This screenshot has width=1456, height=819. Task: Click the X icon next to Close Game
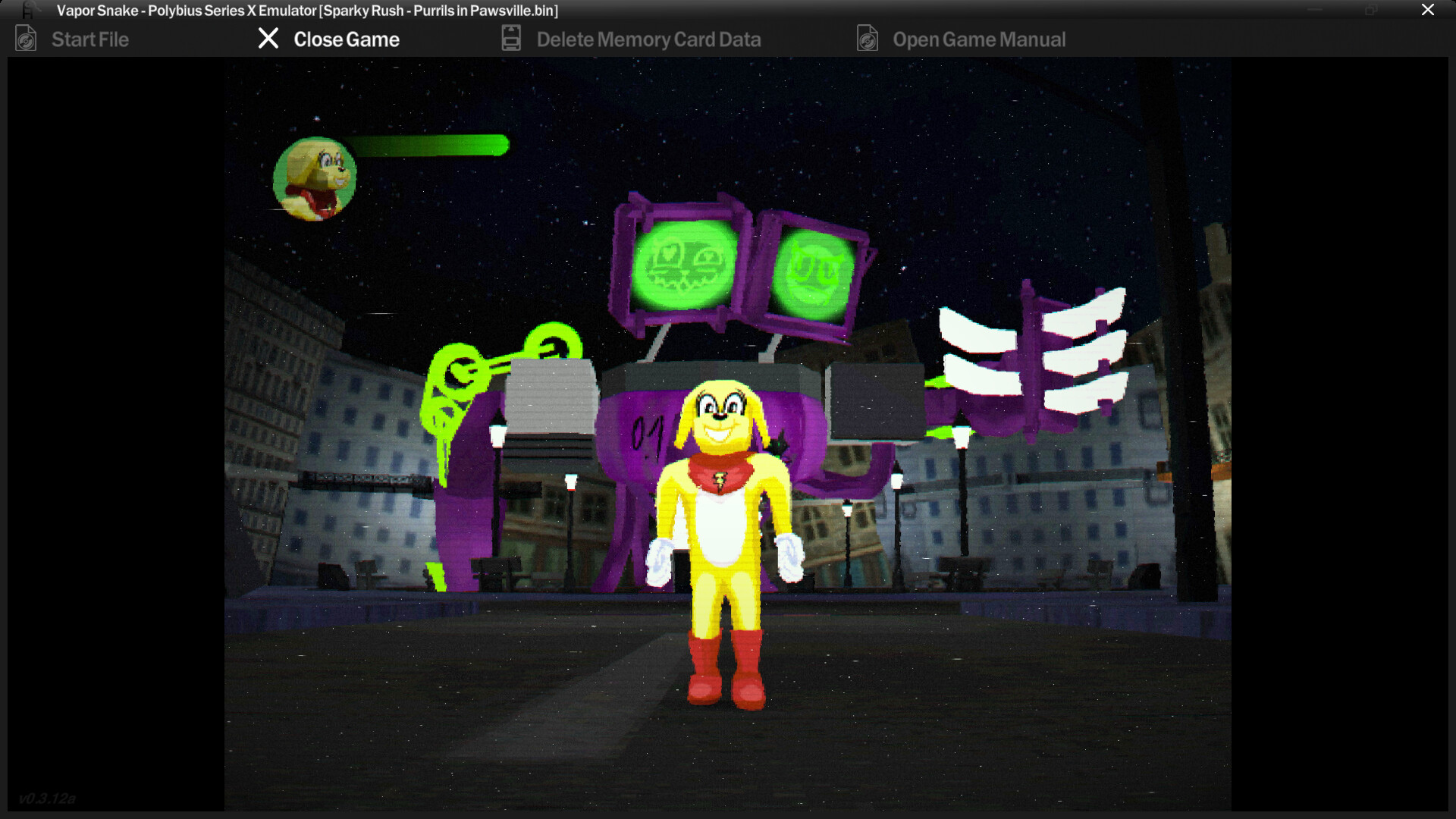point(268,38)
